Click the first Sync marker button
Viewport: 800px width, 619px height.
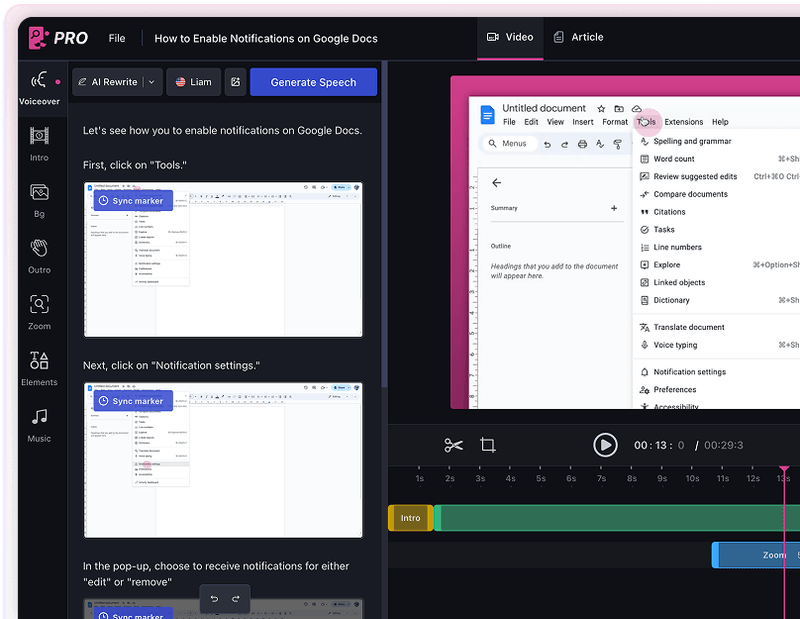135,200
